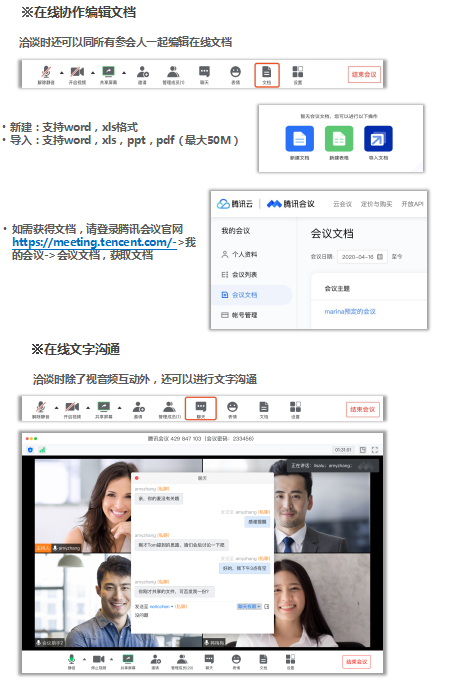Toggle the crossed-out camera icon in top toolbar

point(77,72)
